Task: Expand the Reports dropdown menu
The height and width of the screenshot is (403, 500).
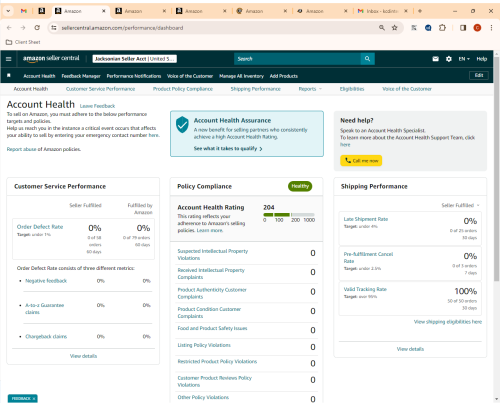Action: 310,89
